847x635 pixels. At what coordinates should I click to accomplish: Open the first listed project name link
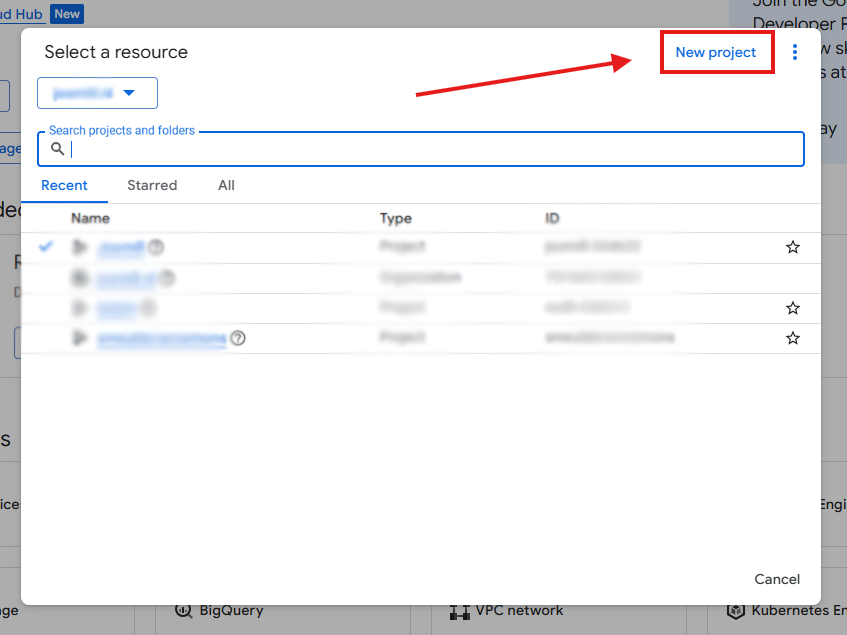(122, 247)
